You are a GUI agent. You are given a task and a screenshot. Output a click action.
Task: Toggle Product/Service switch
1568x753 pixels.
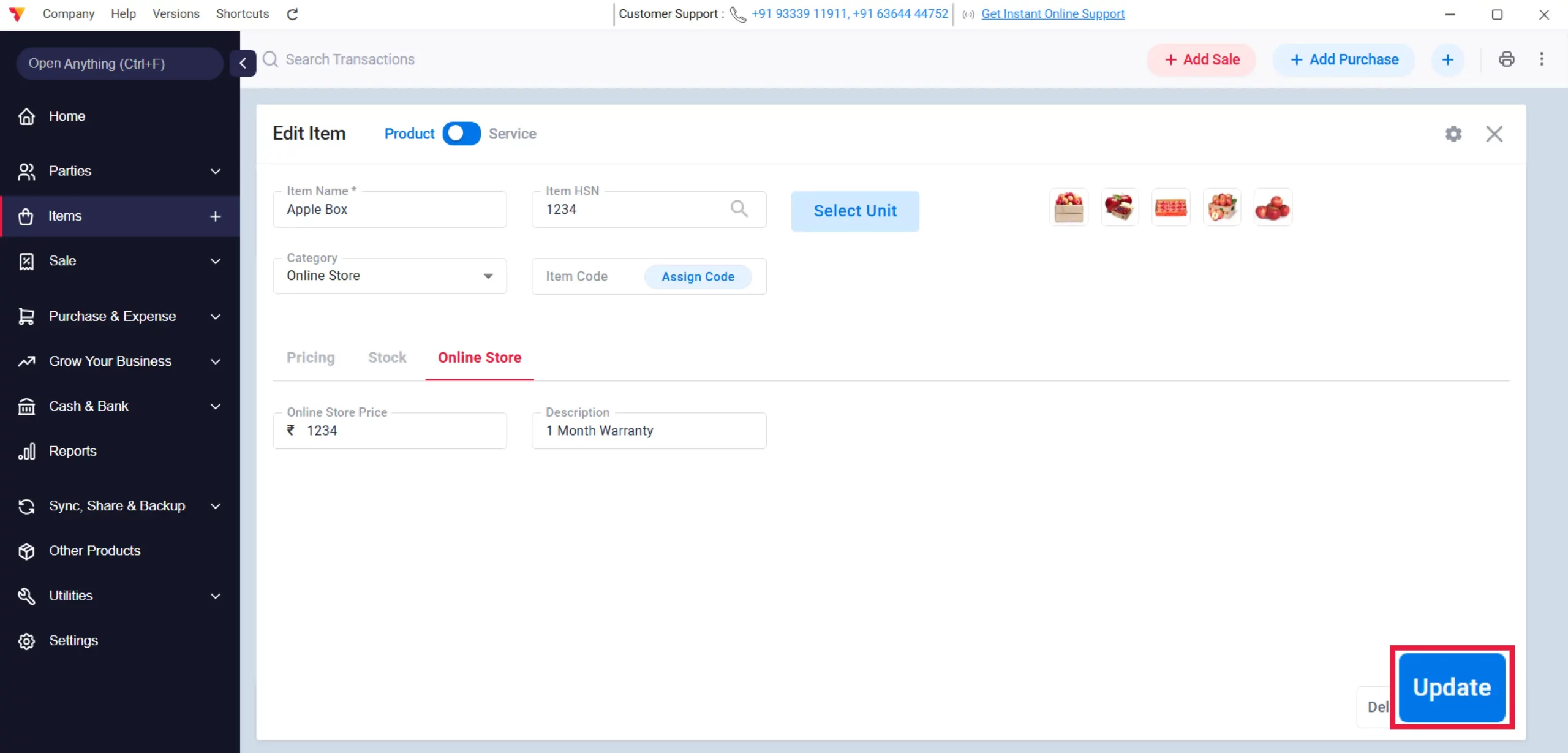[461, 134]
